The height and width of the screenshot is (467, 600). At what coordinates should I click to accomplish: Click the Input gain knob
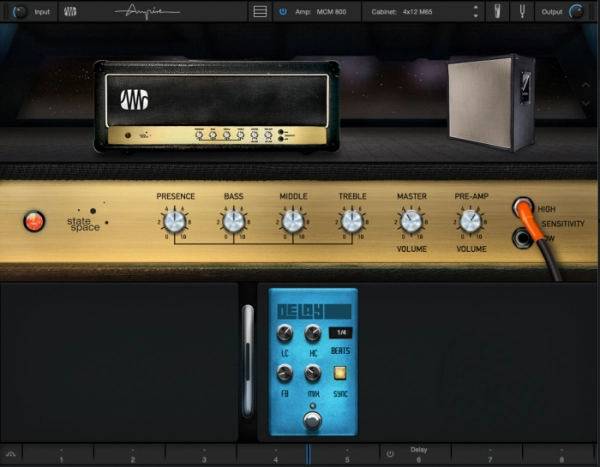tap(19, 12)
